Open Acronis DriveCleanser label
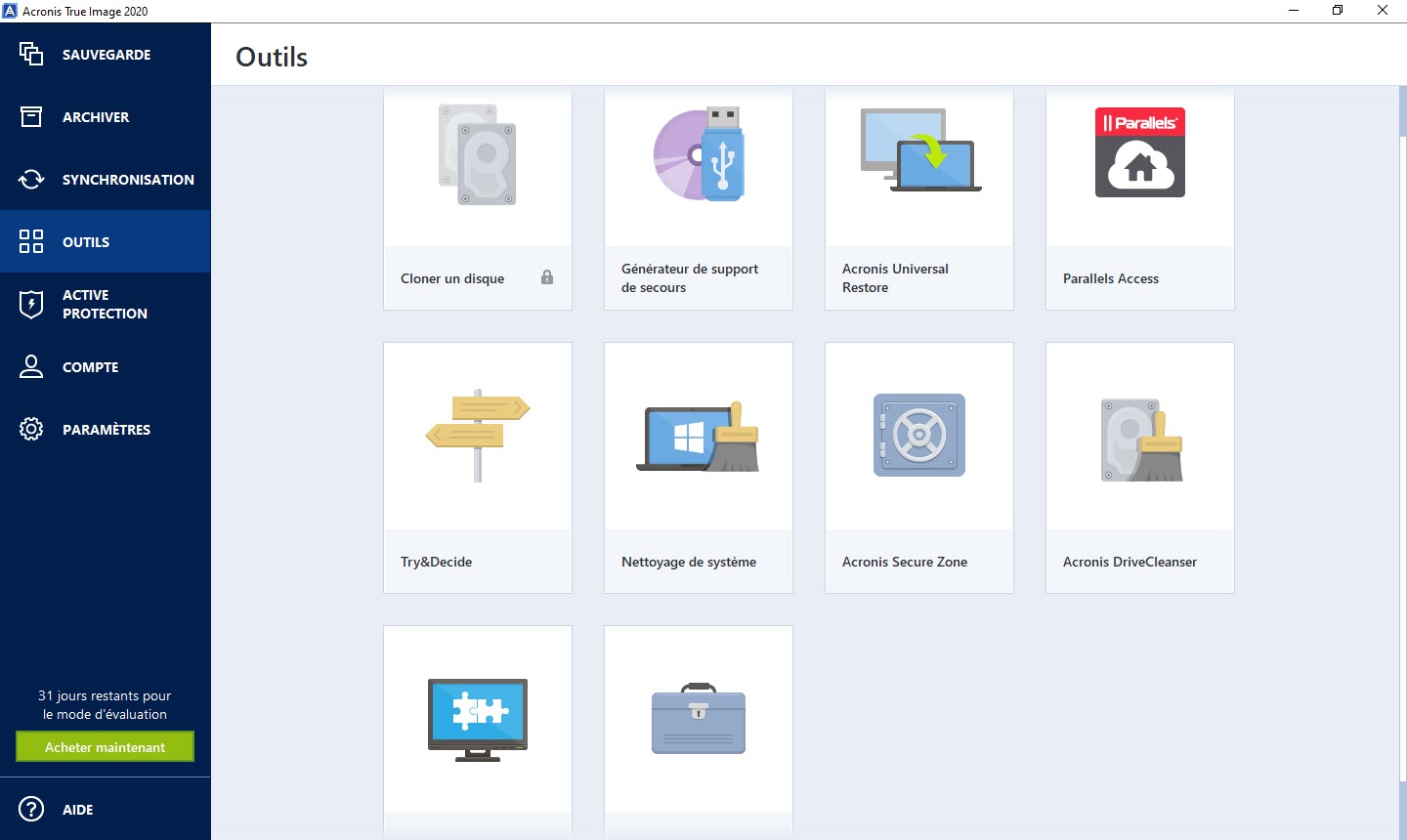The height and width of the screenshot is (840, 1407). tap(1130, 562)
